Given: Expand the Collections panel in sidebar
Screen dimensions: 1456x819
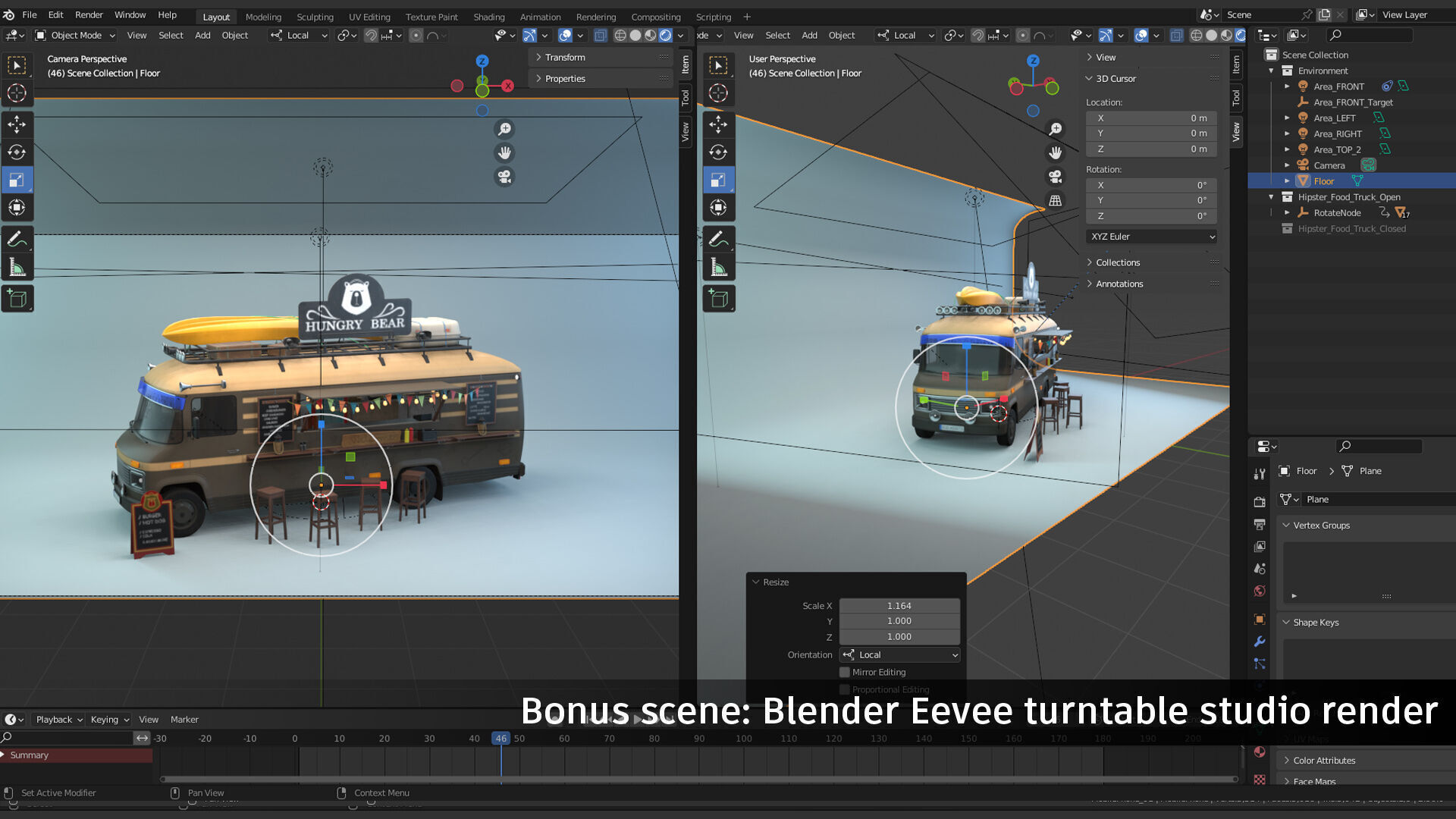Looking at the screenshot, I should [x=1118, y=262].
